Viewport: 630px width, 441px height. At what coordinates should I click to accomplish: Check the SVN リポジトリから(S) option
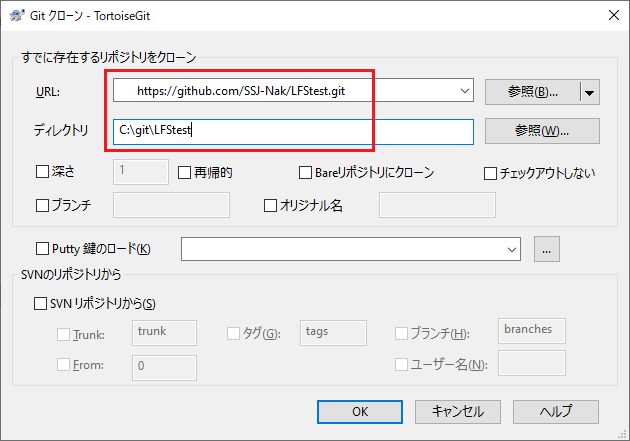point(40,303)
